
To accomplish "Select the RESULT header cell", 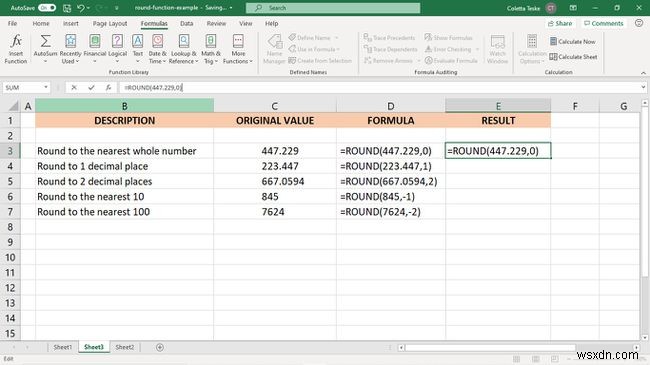I will (498, 121).
